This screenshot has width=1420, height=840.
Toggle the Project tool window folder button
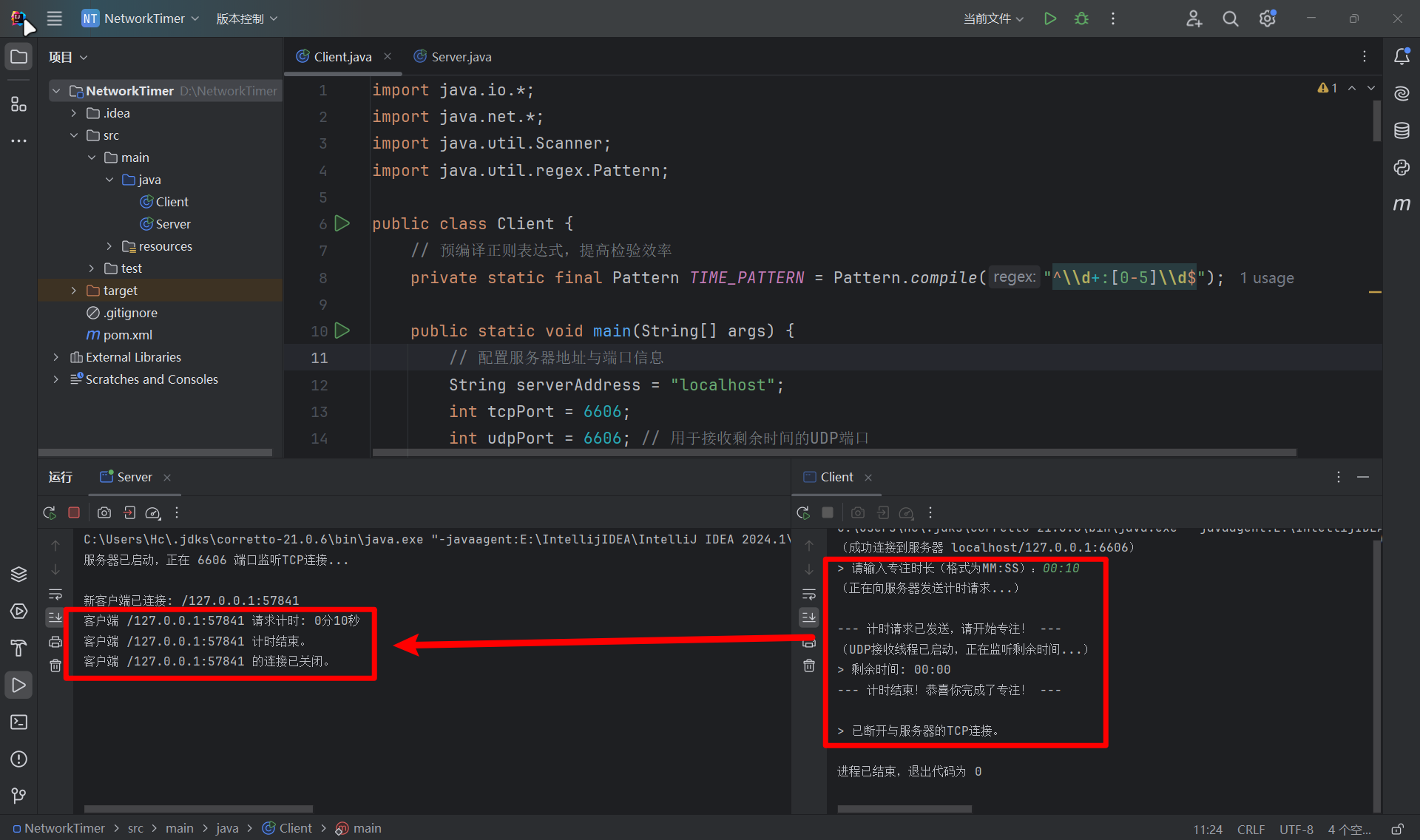point(18,57)
